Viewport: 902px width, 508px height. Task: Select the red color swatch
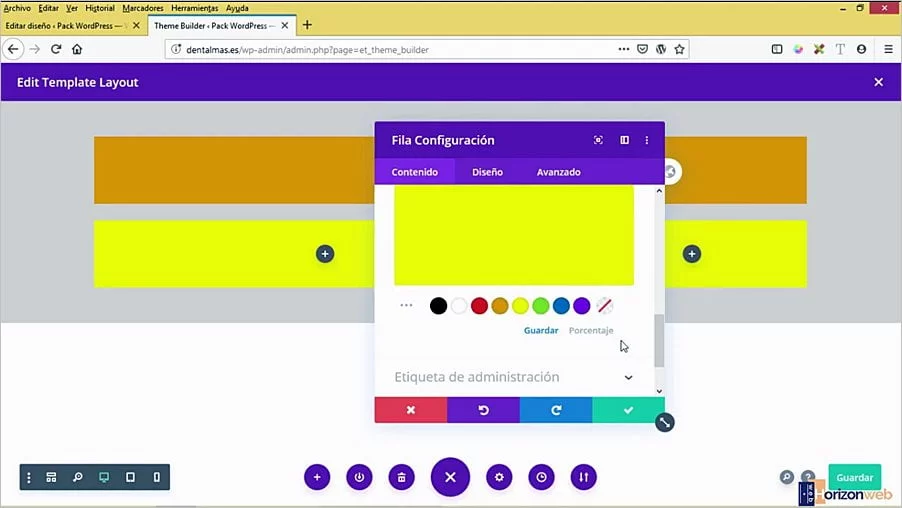[479, 306]
